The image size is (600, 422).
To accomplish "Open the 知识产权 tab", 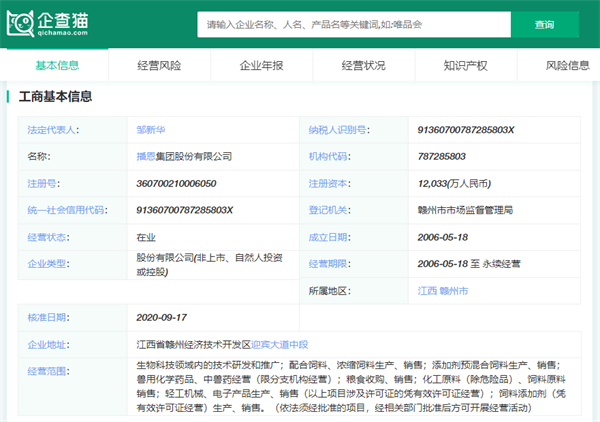I will pos(465,65).
